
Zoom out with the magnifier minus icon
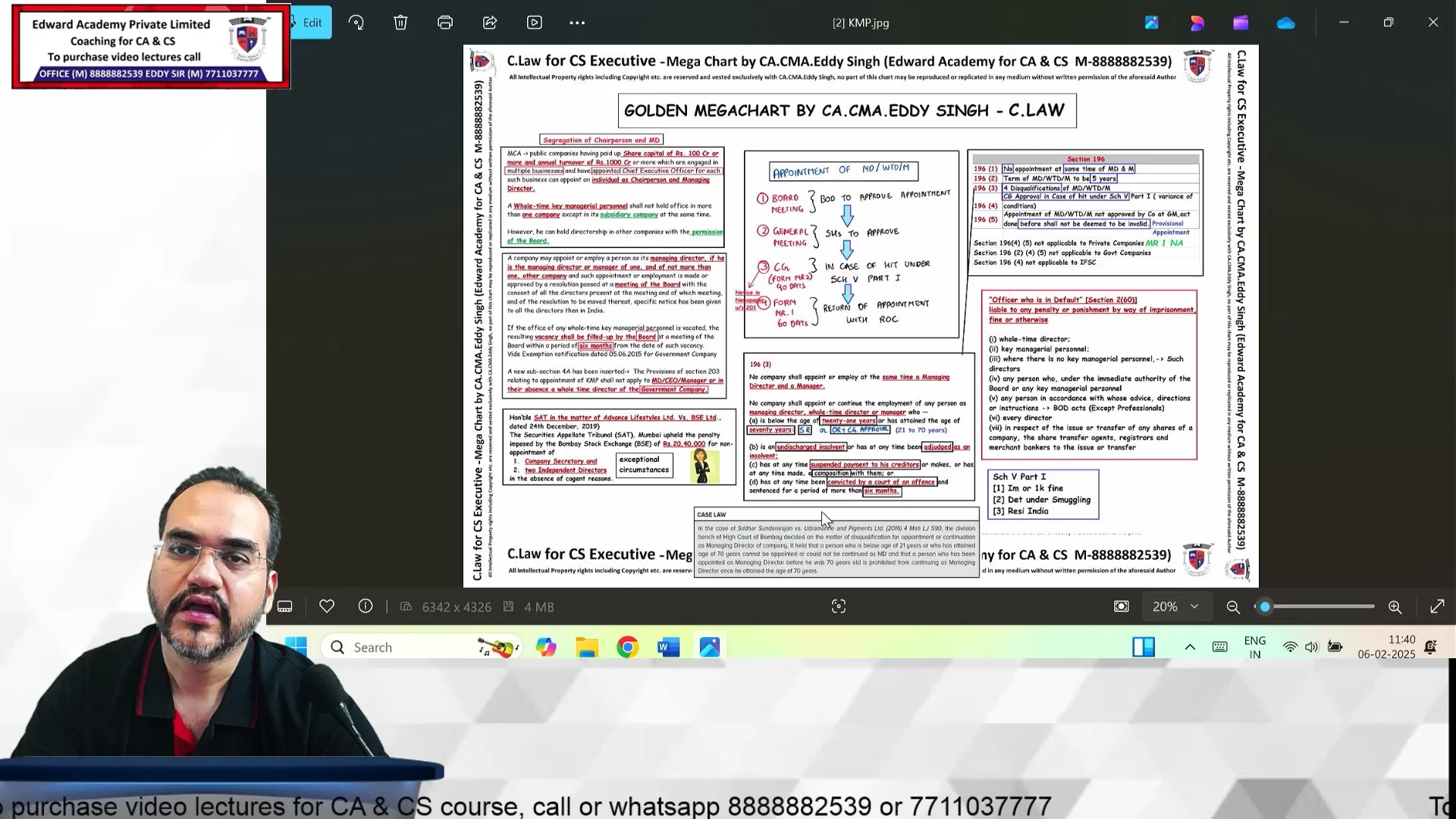coord(1233,607)
